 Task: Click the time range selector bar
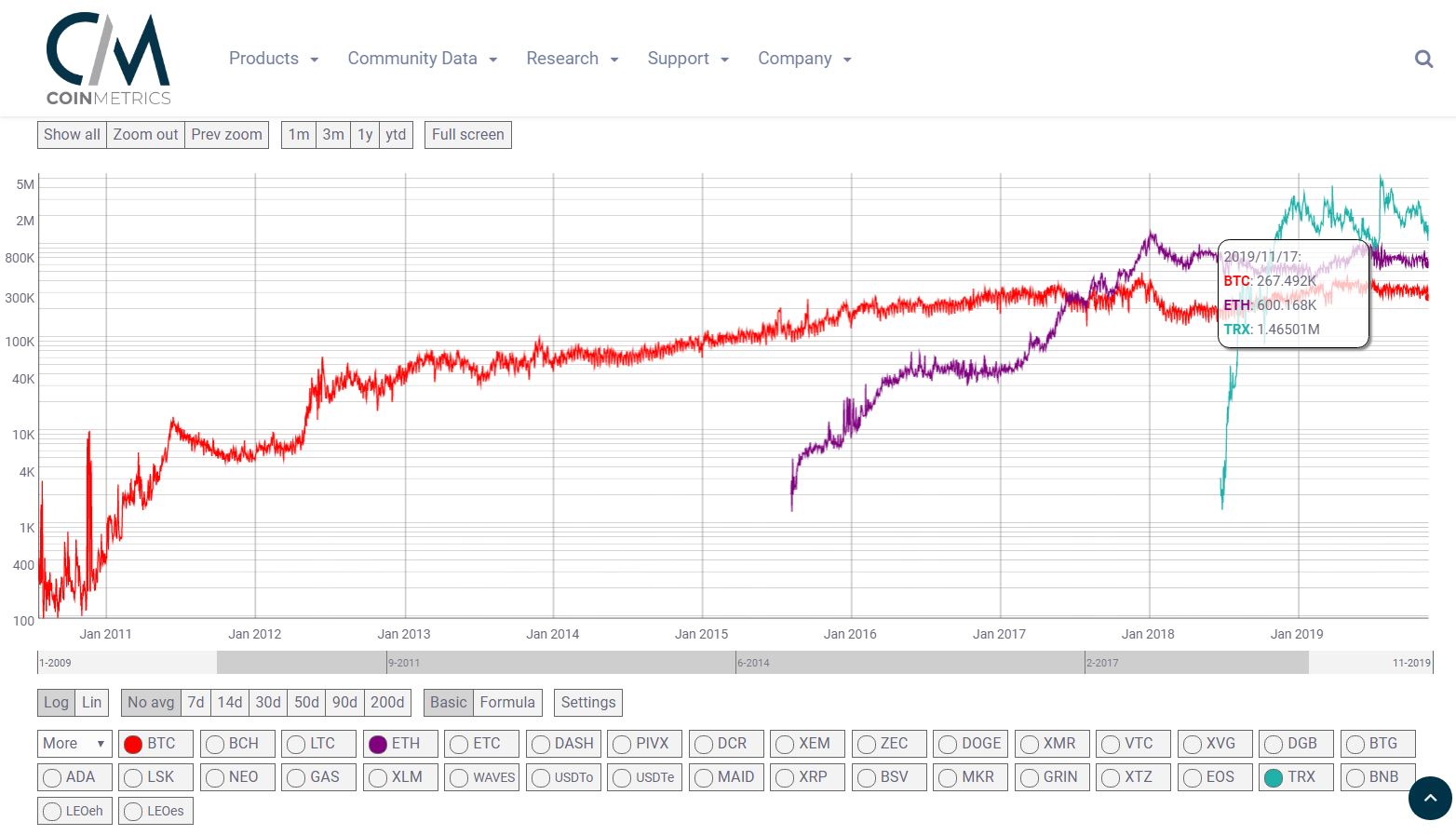pos(735,662)
